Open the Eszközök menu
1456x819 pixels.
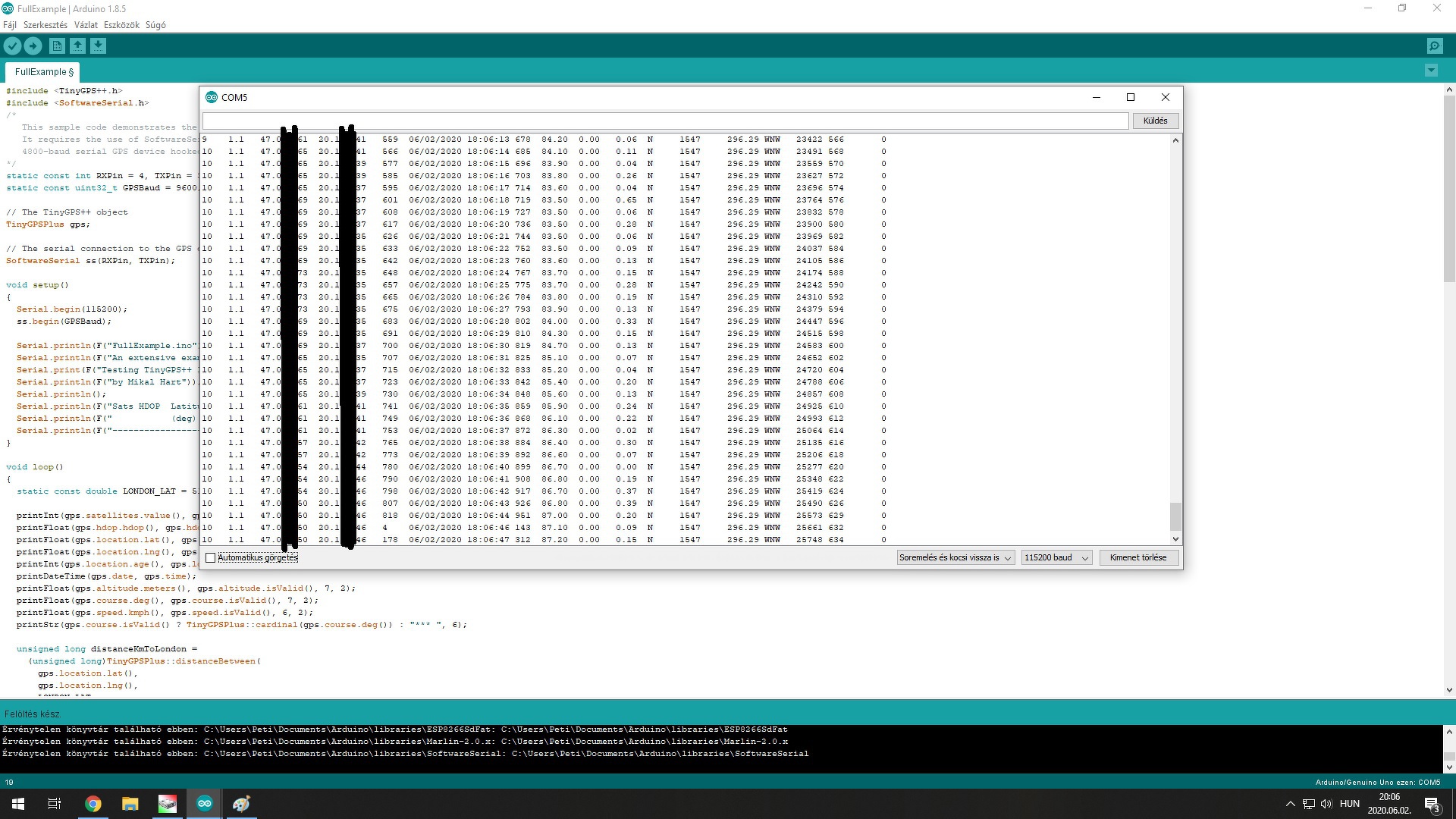[x=121, y=25]
